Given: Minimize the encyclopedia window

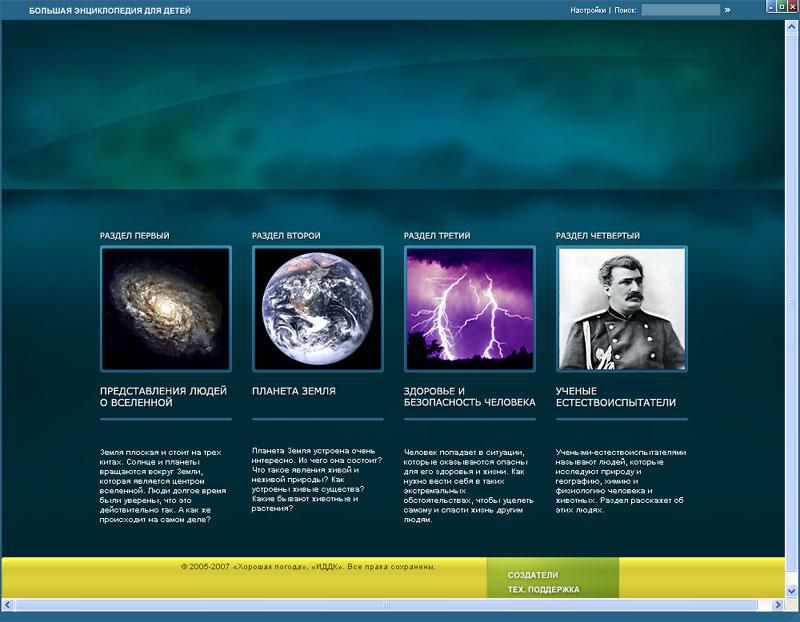Looking at the screenshot, I should coord(768,9).
